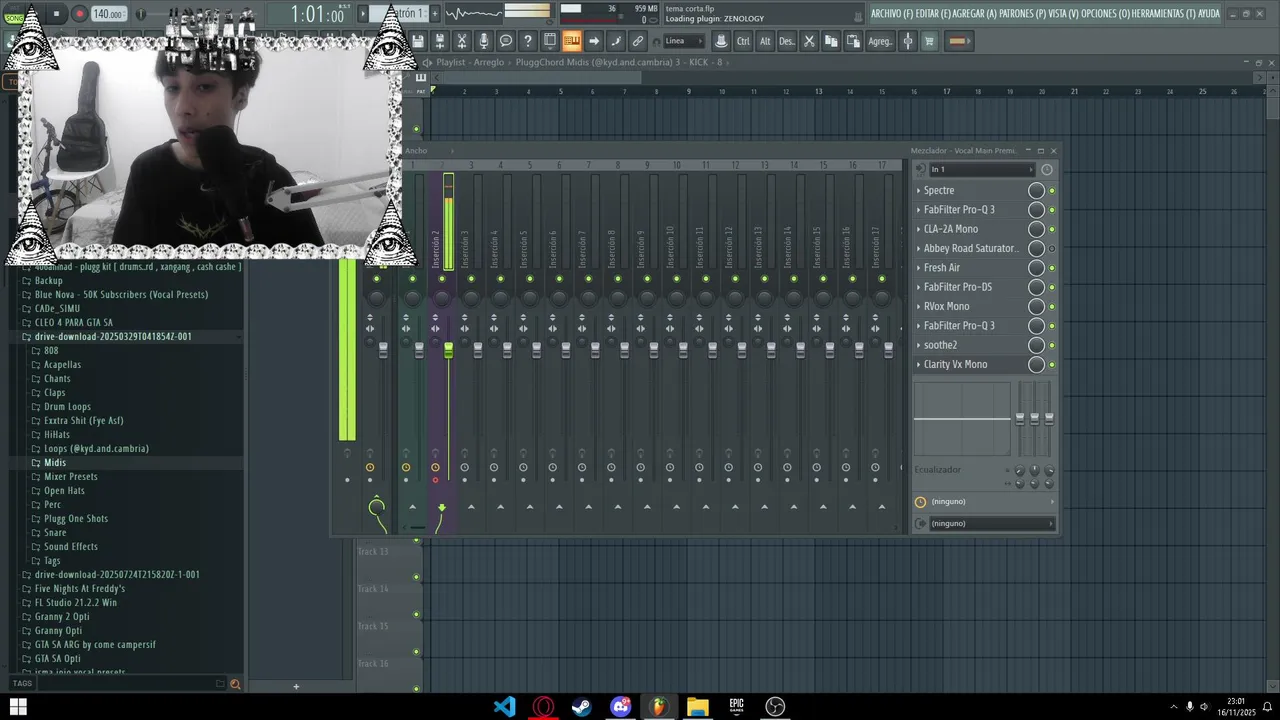The width and height of the screenshot is (1280, 720).
Task: Click the scissors icon next to Des.
Action: click(x=809, y=41)
